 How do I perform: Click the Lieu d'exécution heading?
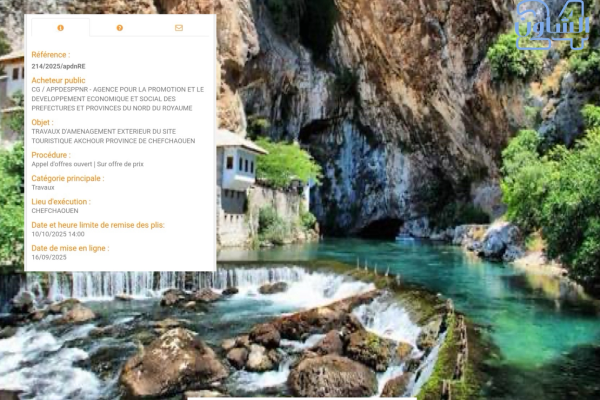pos(61,202)
